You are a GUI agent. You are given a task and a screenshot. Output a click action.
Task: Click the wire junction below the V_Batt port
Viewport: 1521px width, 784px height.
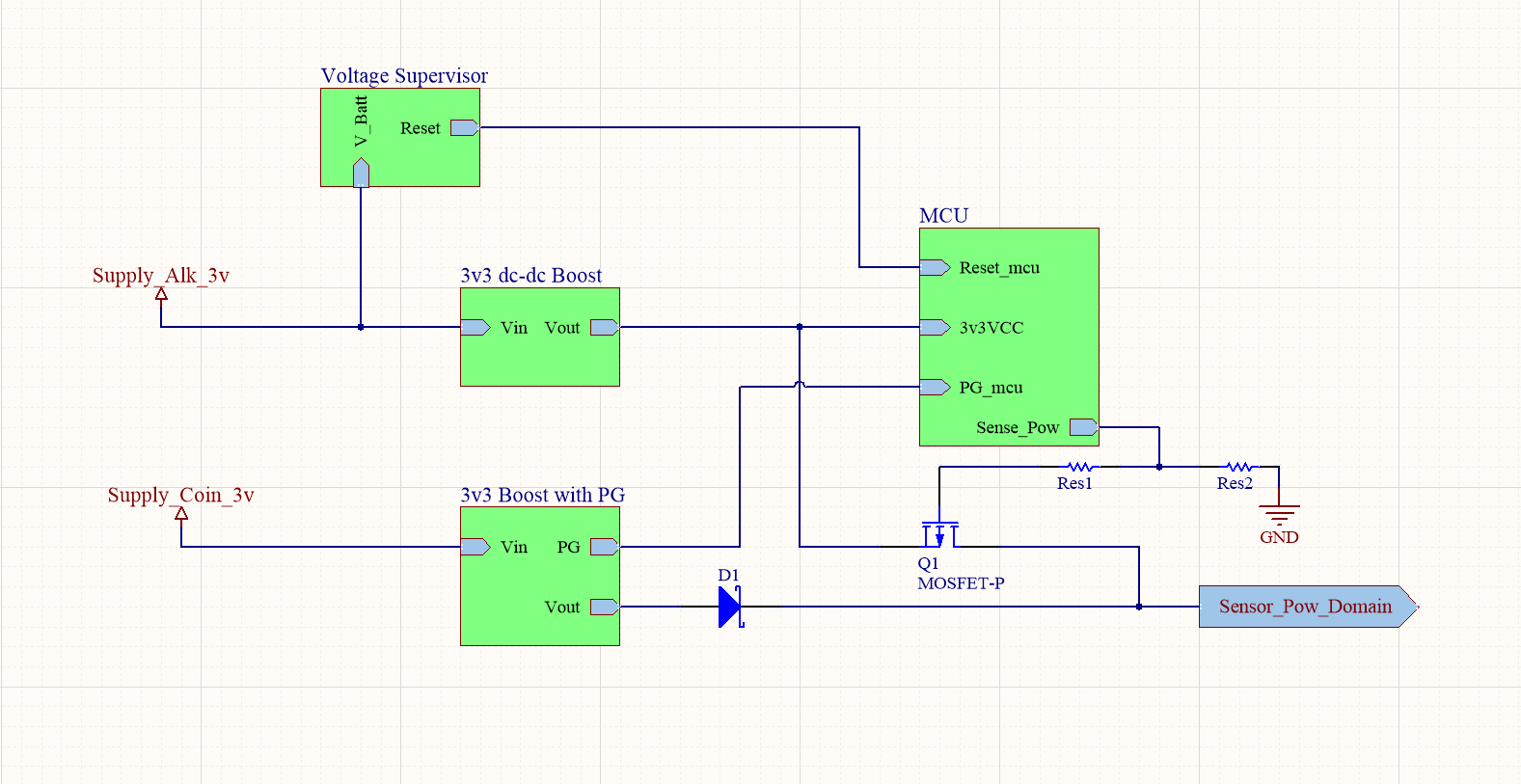click(361, 327)
